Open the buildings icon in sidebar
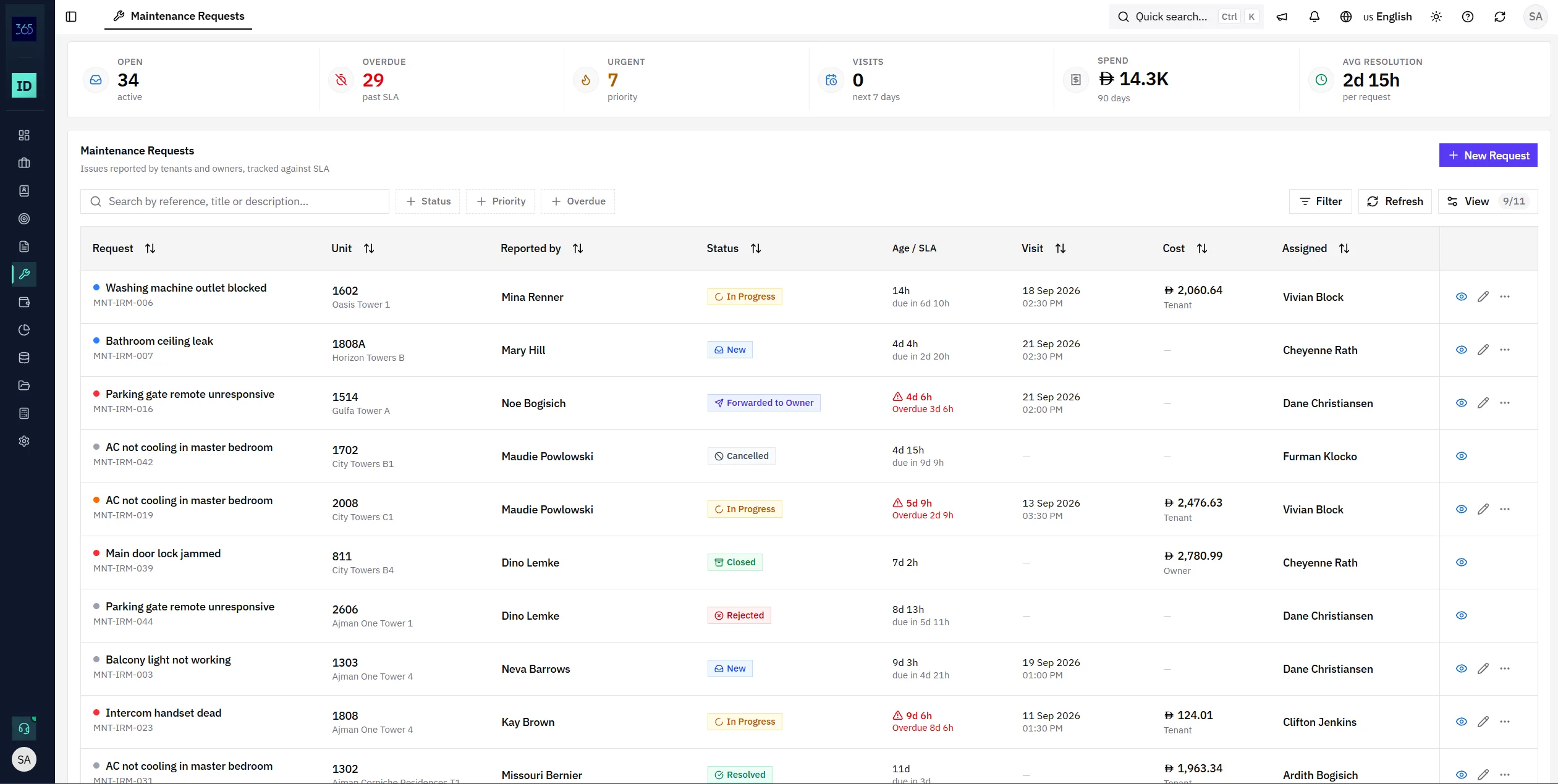Viewport: 1558px width, 784px height. 24,163
